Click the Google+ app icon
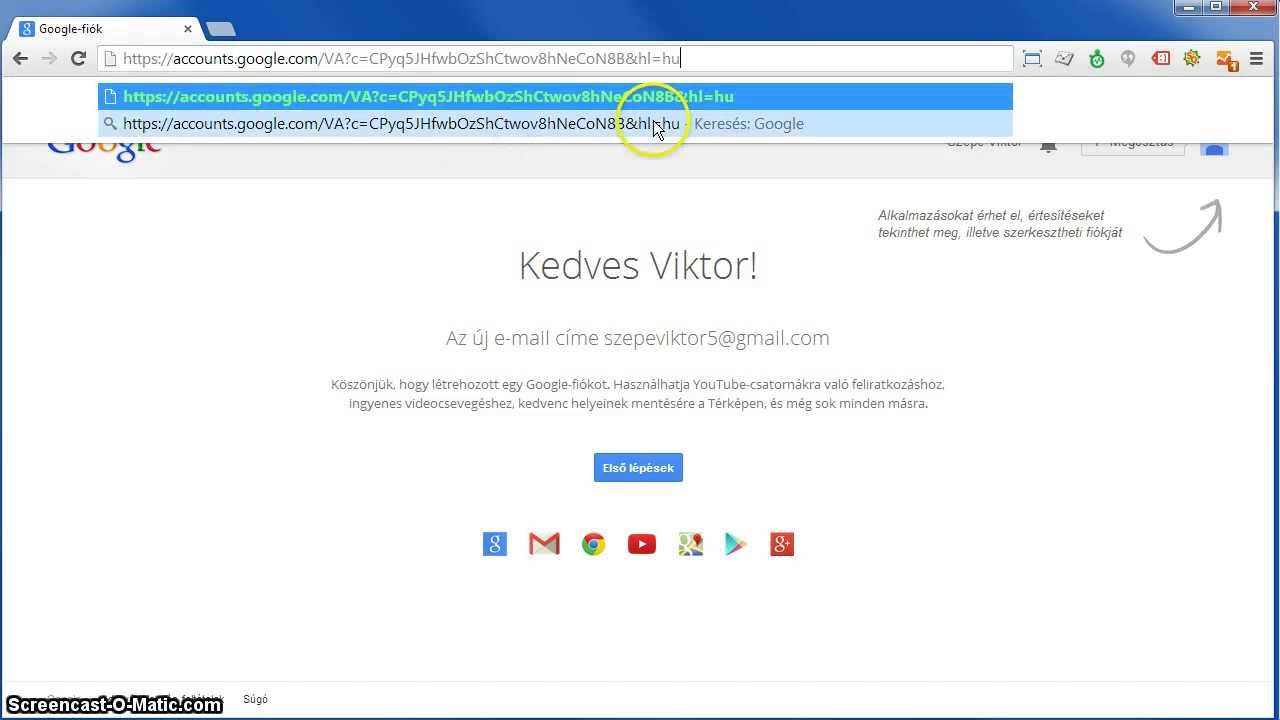Viewport: 1280px width, 720px height. click(x=782, y=544)
